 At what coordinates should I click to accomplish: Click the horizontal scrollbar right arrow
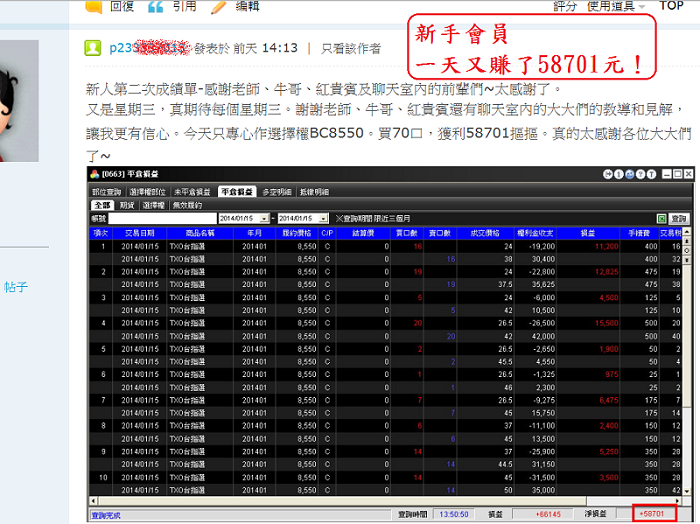pyautogui.click(x=678, y=501)
